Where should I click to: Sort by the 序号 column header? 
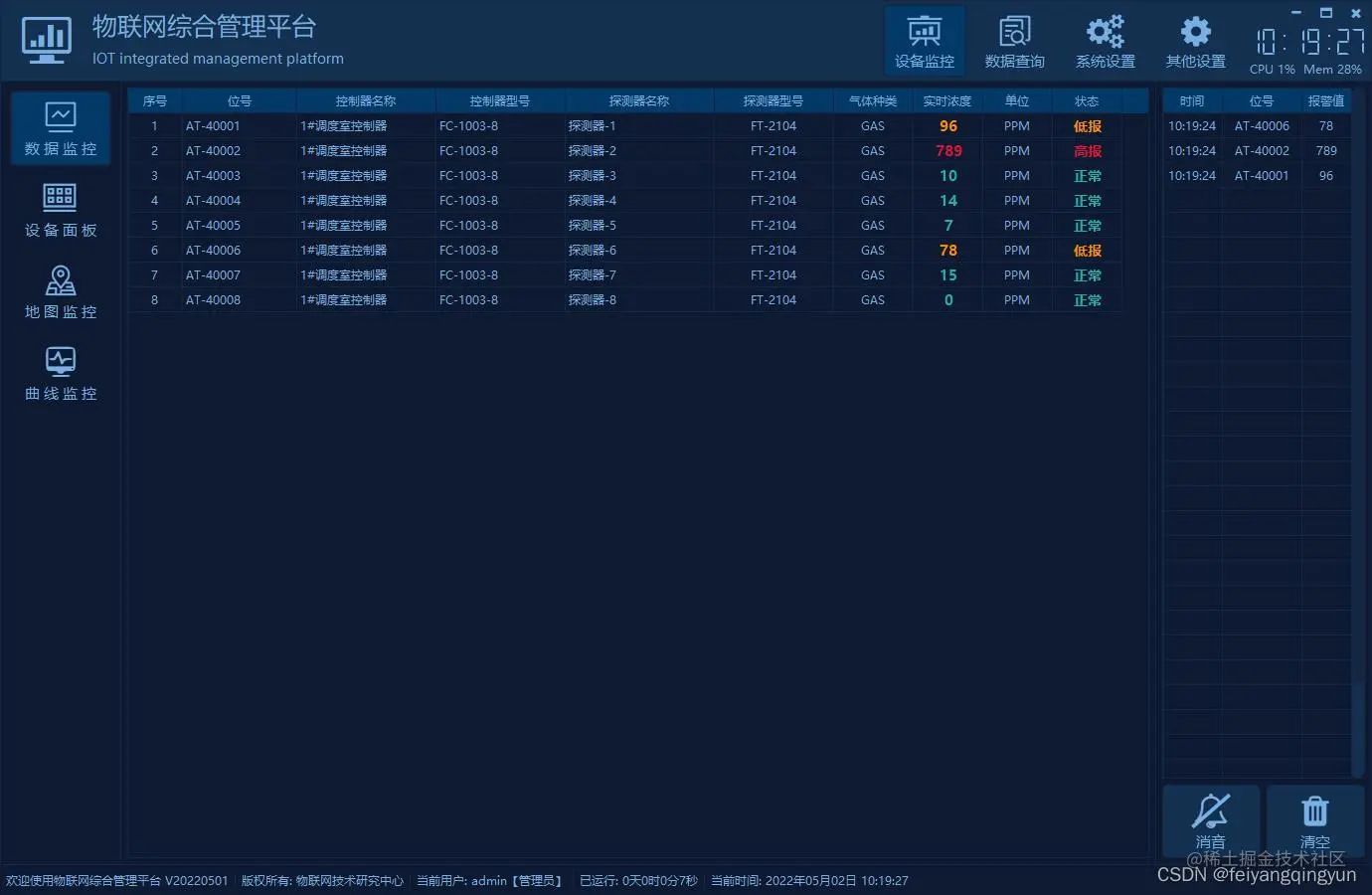tap(154, 101)
